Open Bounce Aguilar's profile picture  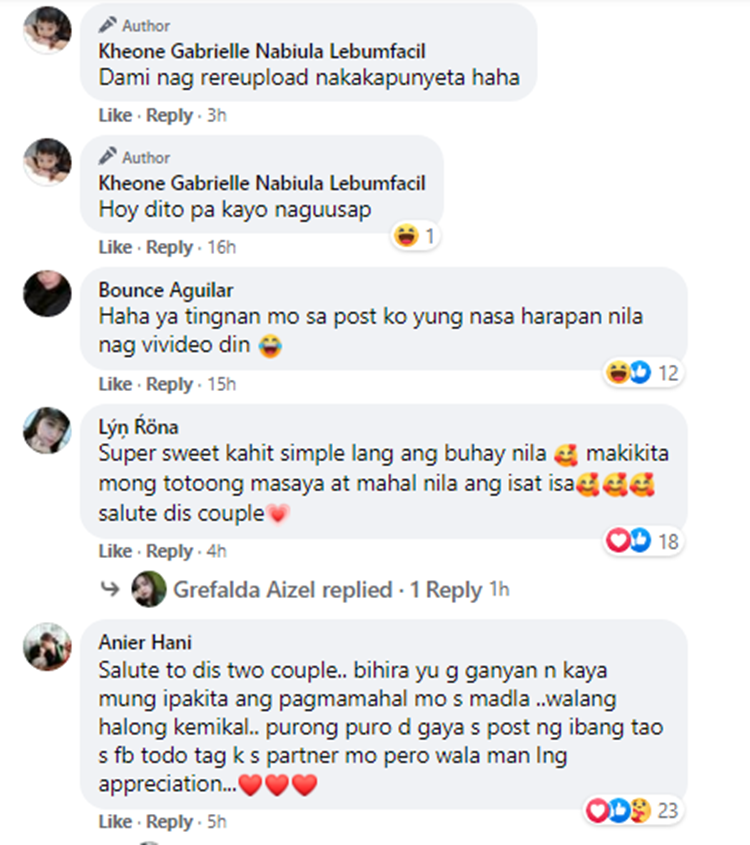(x=47, y=294)
